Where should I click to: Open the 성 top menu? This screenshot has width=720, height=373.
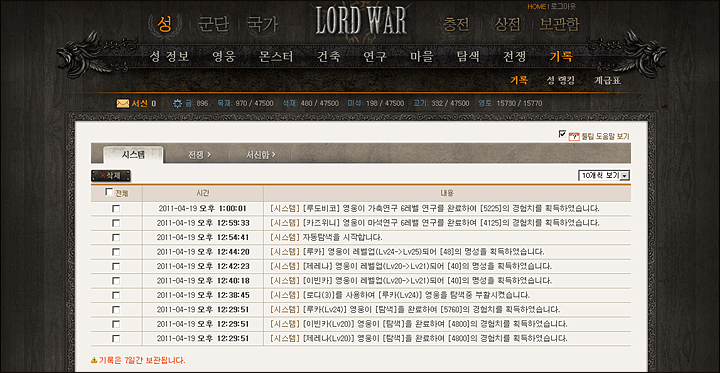click(x=164, y=24)
